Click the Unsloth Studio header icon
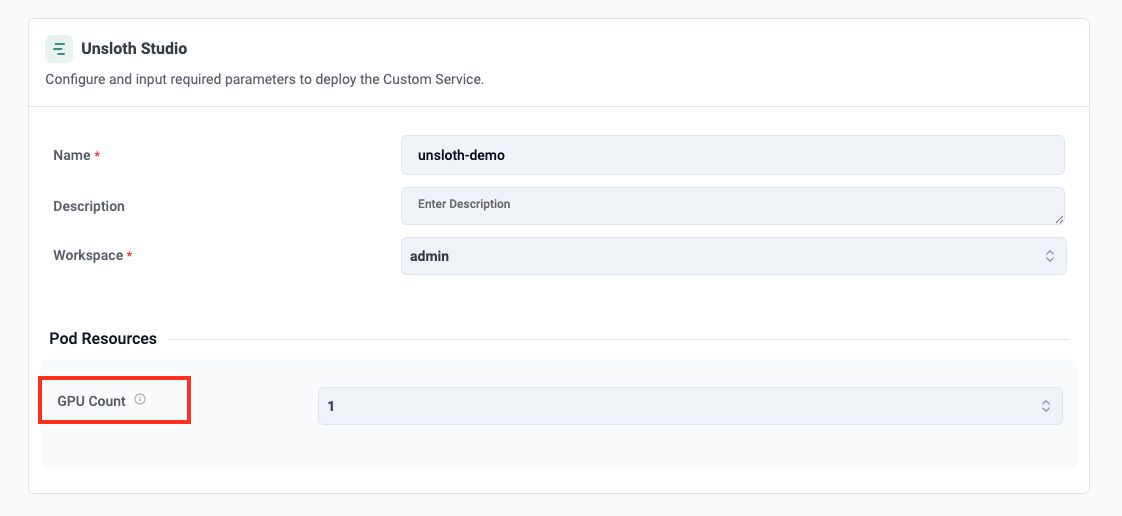The image size is (1122, 516). [x=59, y=49]
